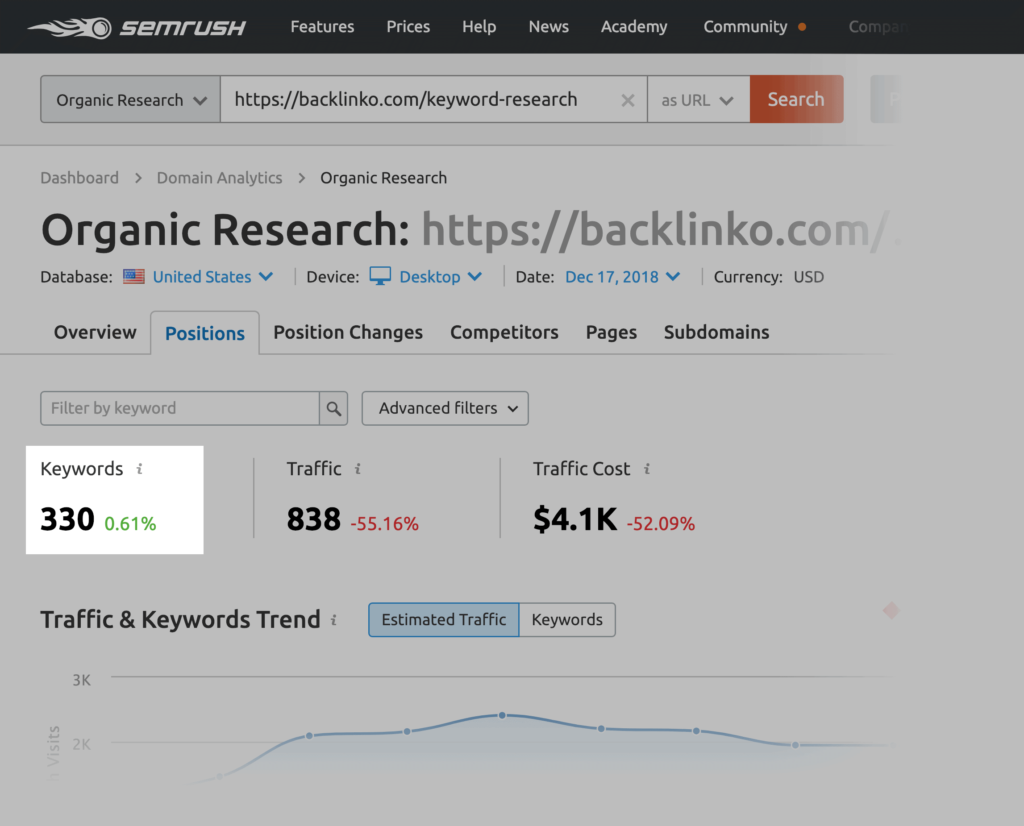Click the magnifier icon in keyword filter
The image size is (1024, 826).
click(x=334, y=409)
